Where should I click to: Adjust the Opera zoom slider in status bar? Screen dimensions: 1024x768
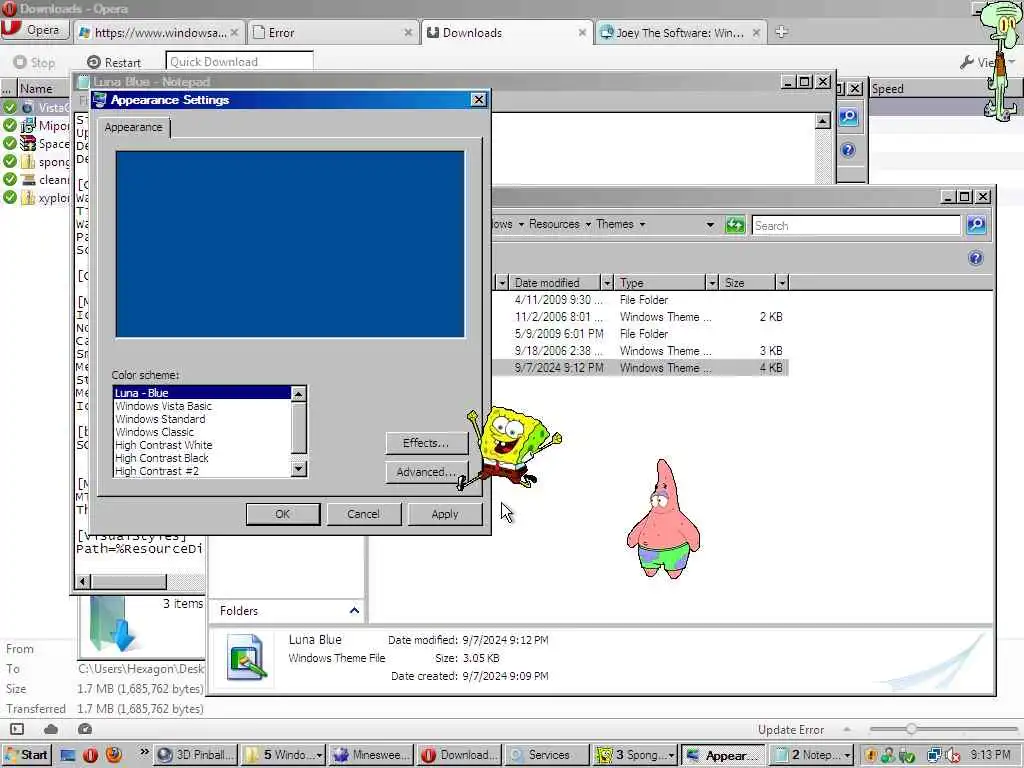click(910, 729)
